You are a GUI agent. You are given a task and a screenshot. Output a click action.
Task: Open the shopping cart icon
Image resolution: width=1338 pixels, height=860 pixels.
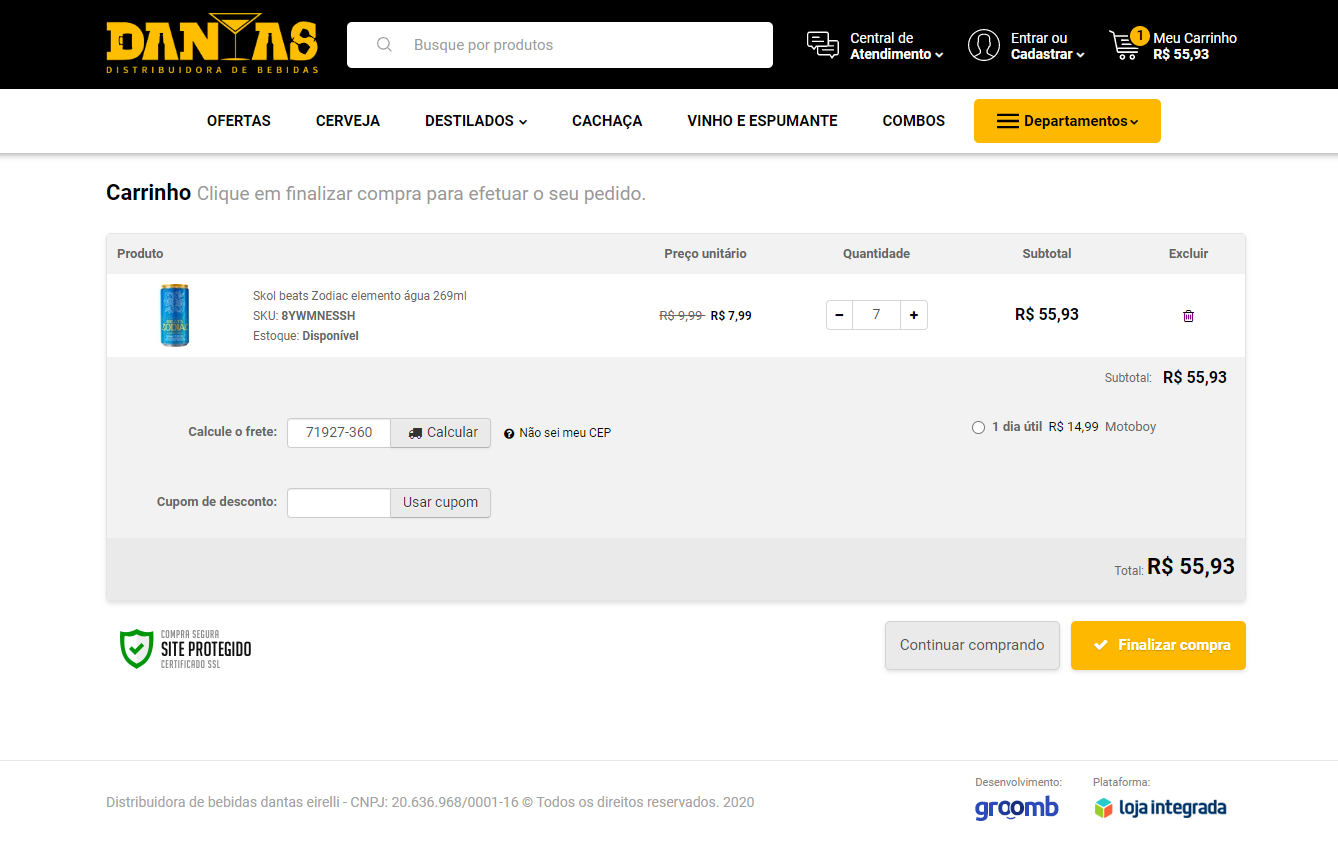click(1126, 45)
